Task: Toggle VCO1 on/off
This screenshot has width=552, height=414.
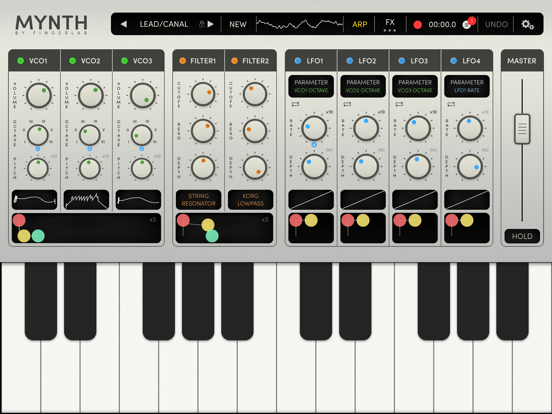Action: (x=20, y=61)
